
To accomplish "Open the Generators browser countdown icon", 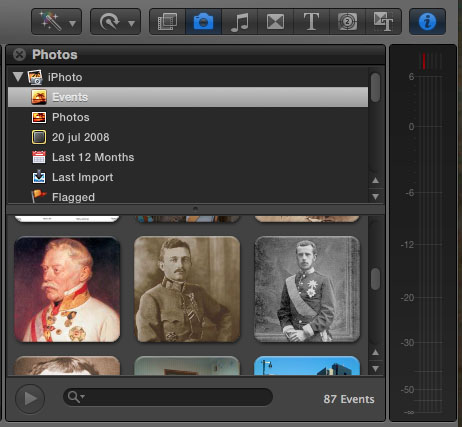I will pos(347,22).
